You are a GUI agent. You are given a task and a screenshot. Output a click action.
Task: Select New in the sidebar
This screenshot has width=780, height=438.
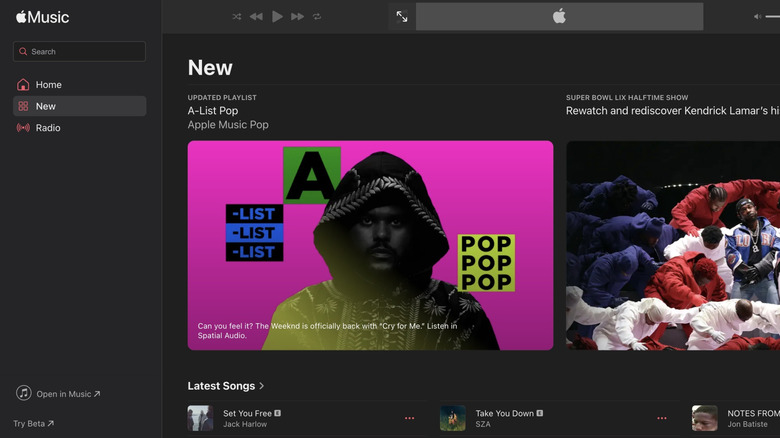[46, 106]
